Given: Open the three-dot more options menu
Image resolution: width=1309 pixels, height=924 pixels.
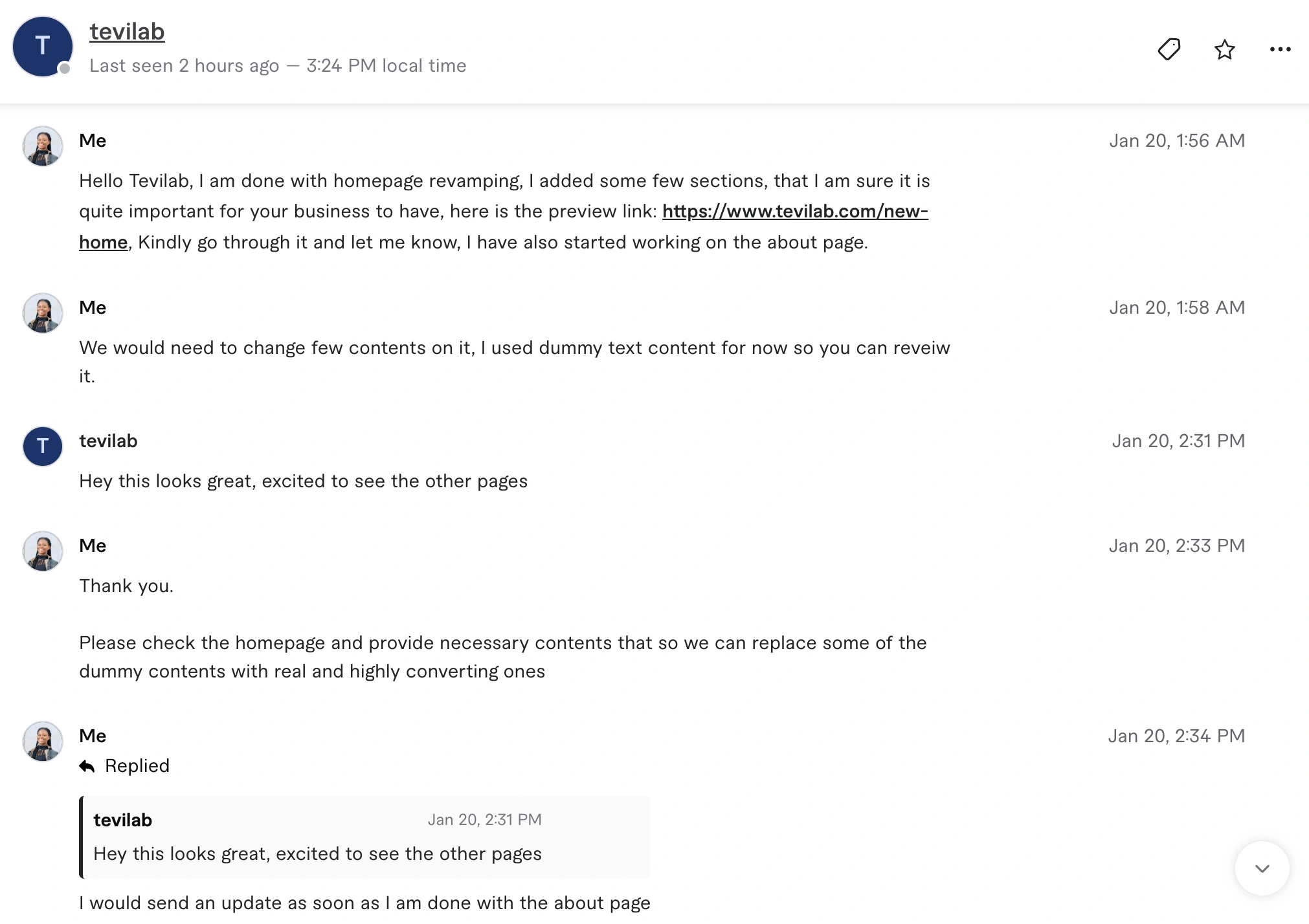Looking at the screenshot, I should click(1280, 49).
